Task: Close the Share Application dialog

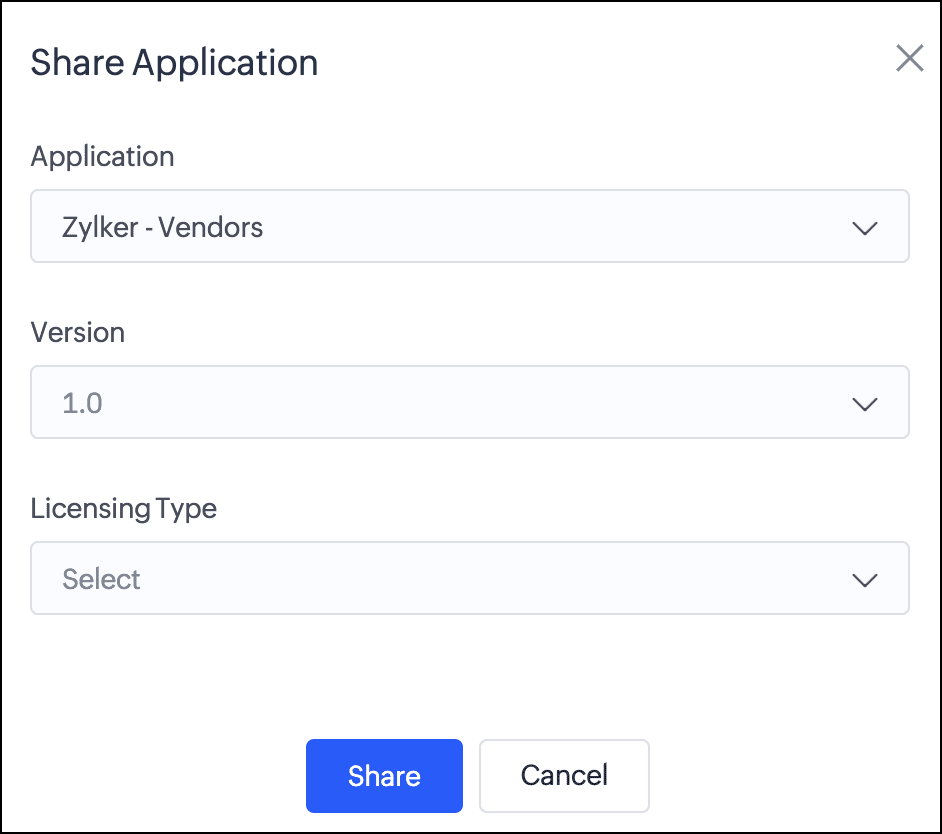Action: click(909, 59)
